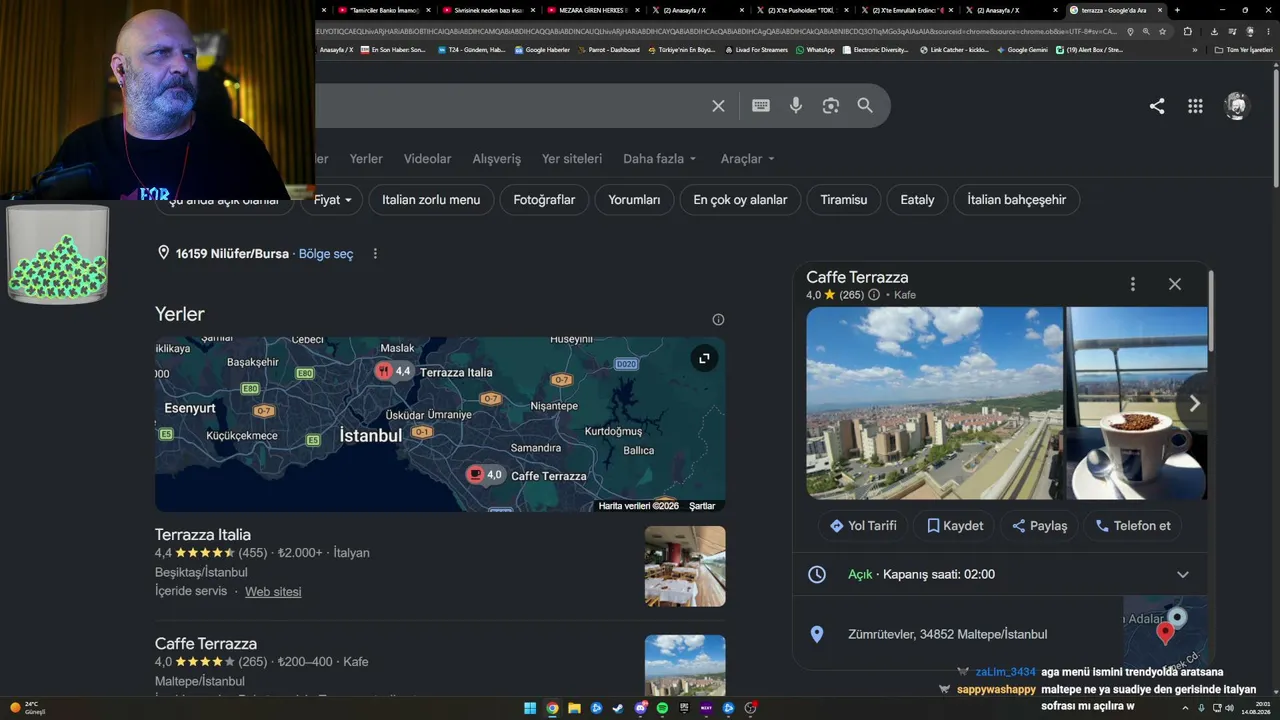Apply the Yorumları filter chip
The image size is (1280, 720).
pyautogui.click(x=634, y=200)
